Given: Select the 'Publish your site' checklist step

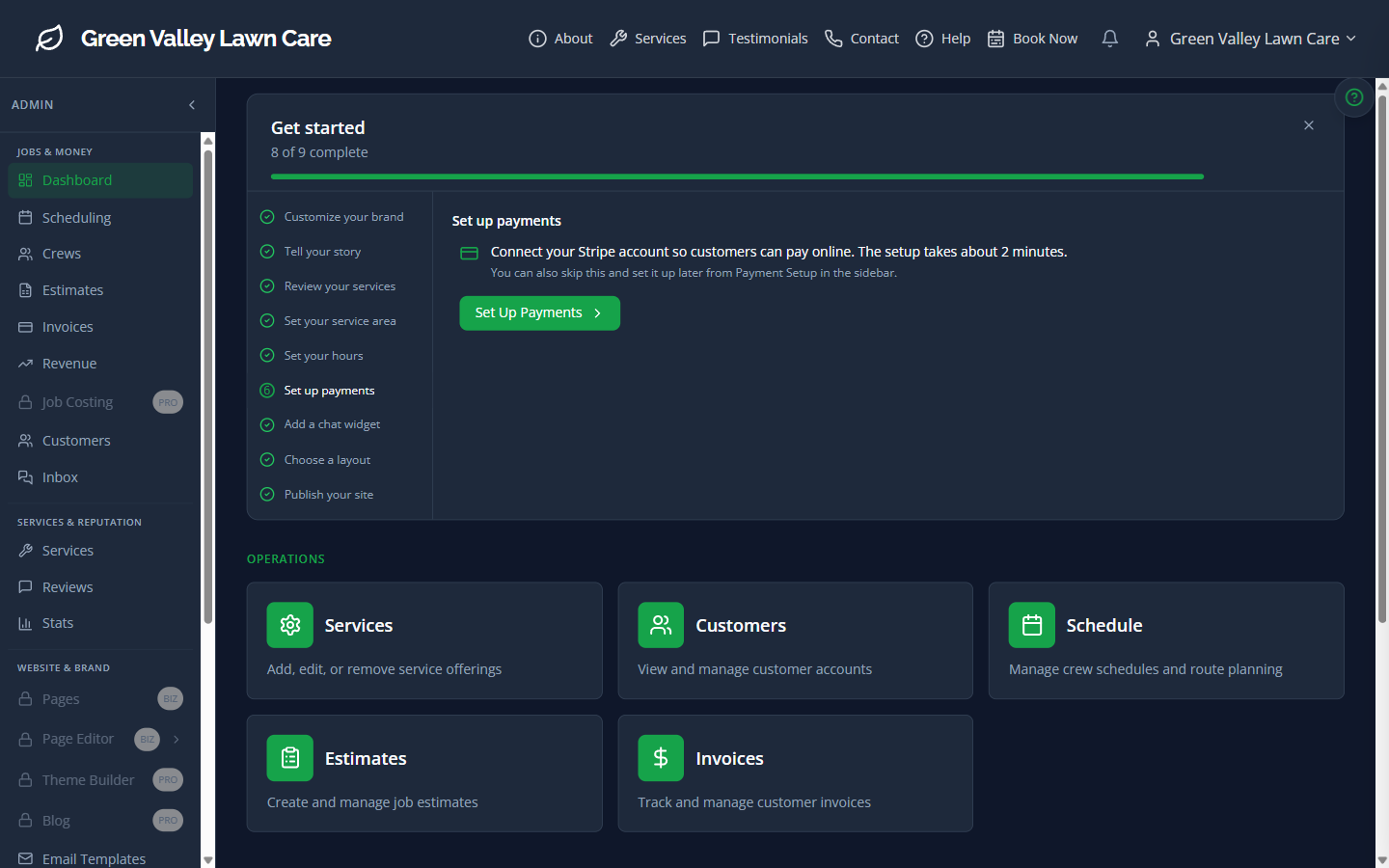Looking at the screenshot, I should tap(328, 495).
